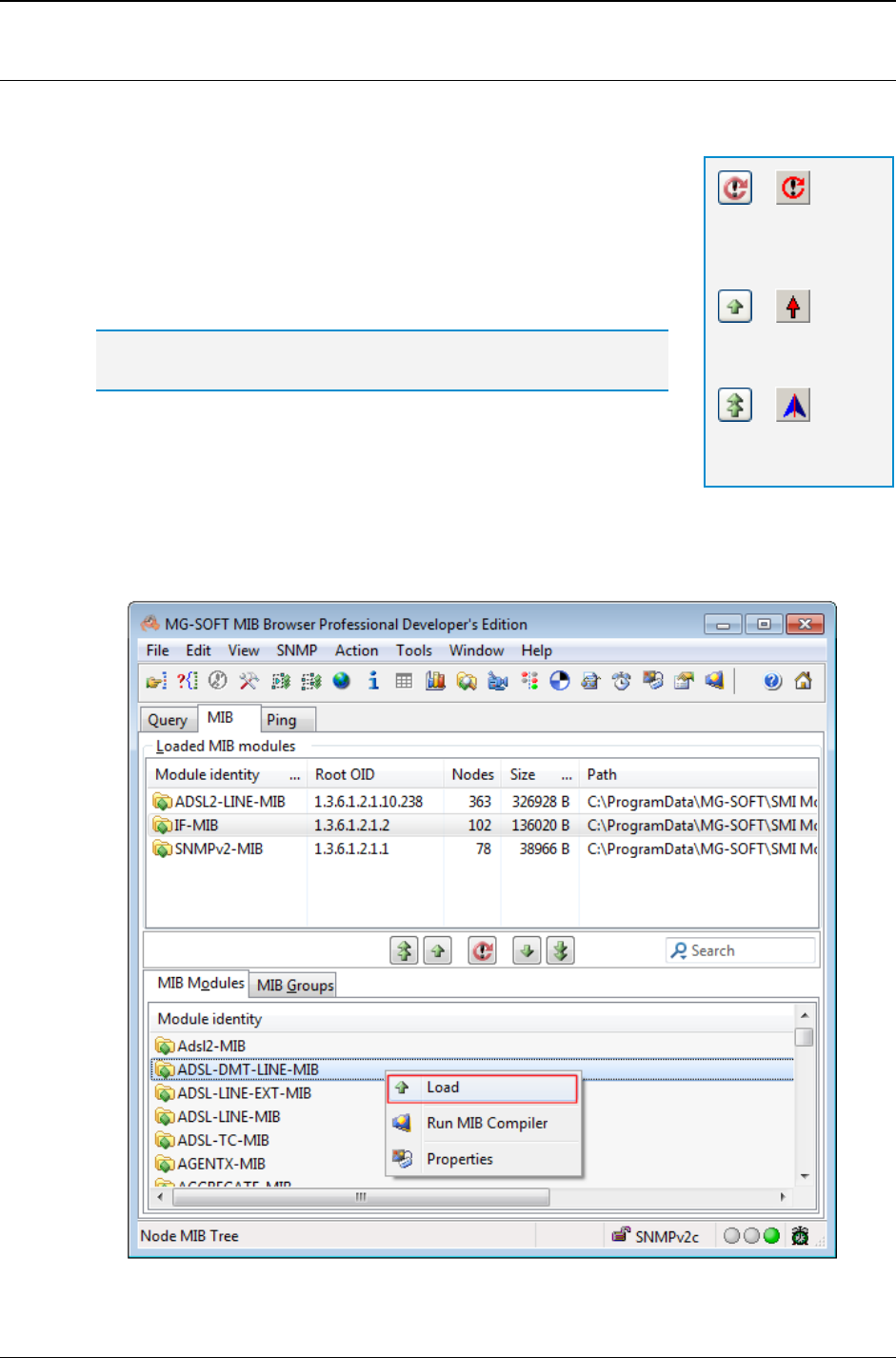Screen dimensions: 896x1358
Task: Sort by Root OID column header
Action: (x=375, y=774)
